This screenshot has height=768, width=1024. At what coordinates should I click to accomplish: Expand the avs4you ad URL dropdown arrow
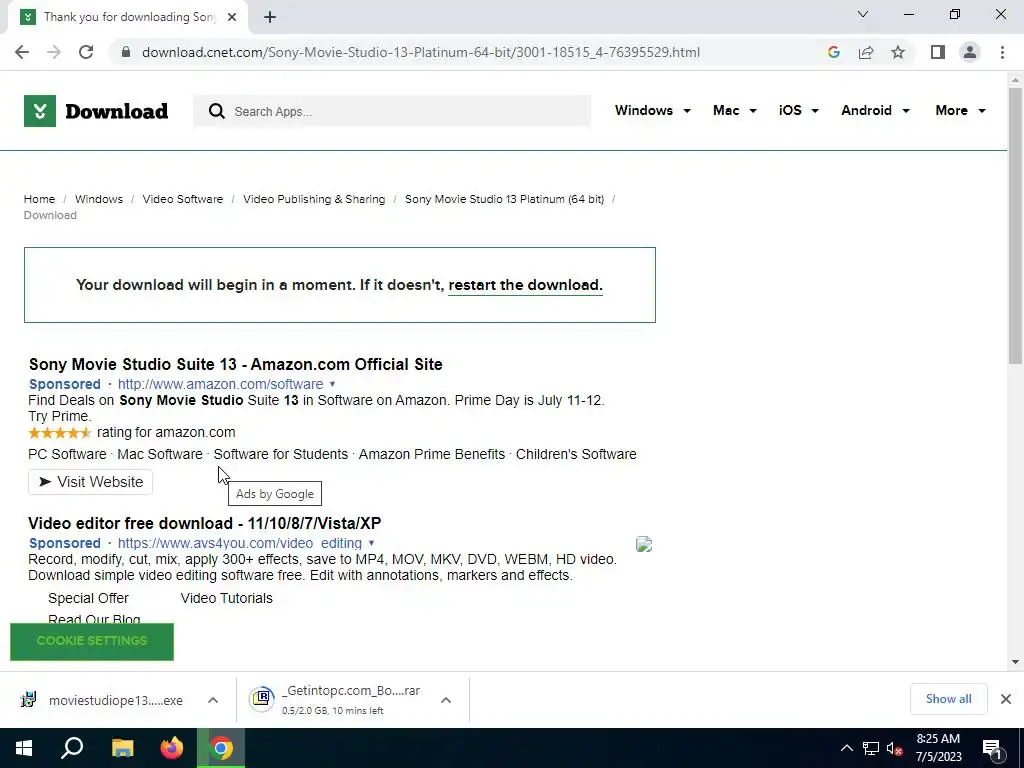372,543
